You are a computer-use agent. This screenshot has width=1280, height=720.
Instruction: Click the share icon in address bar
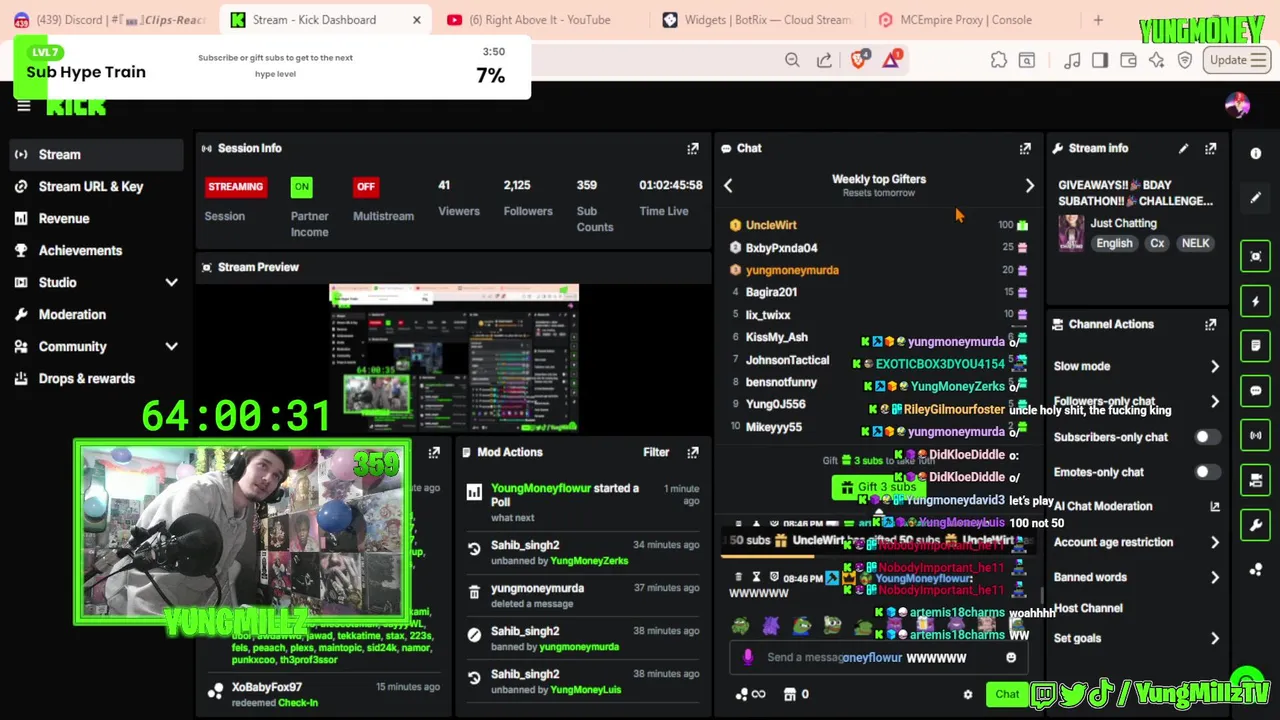pos(824,60)
